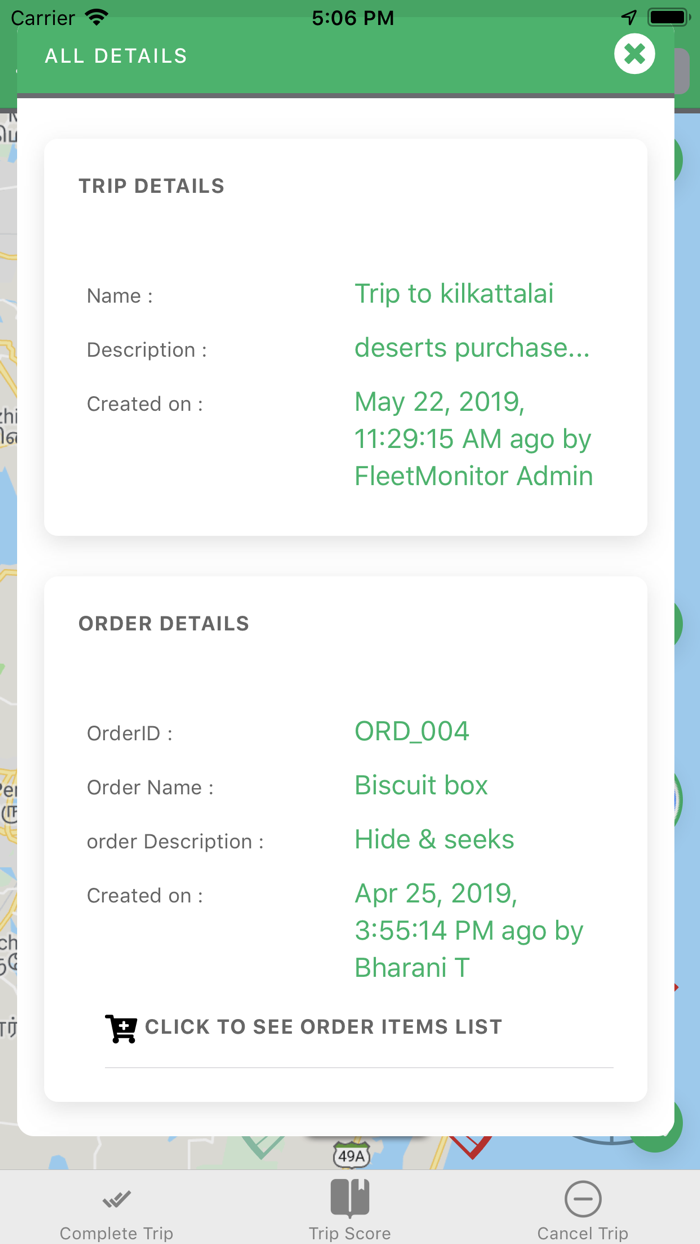Screen dimensions: 700x1244
Task: Tap the 49A route marker on map
Action: [351, 1155]
